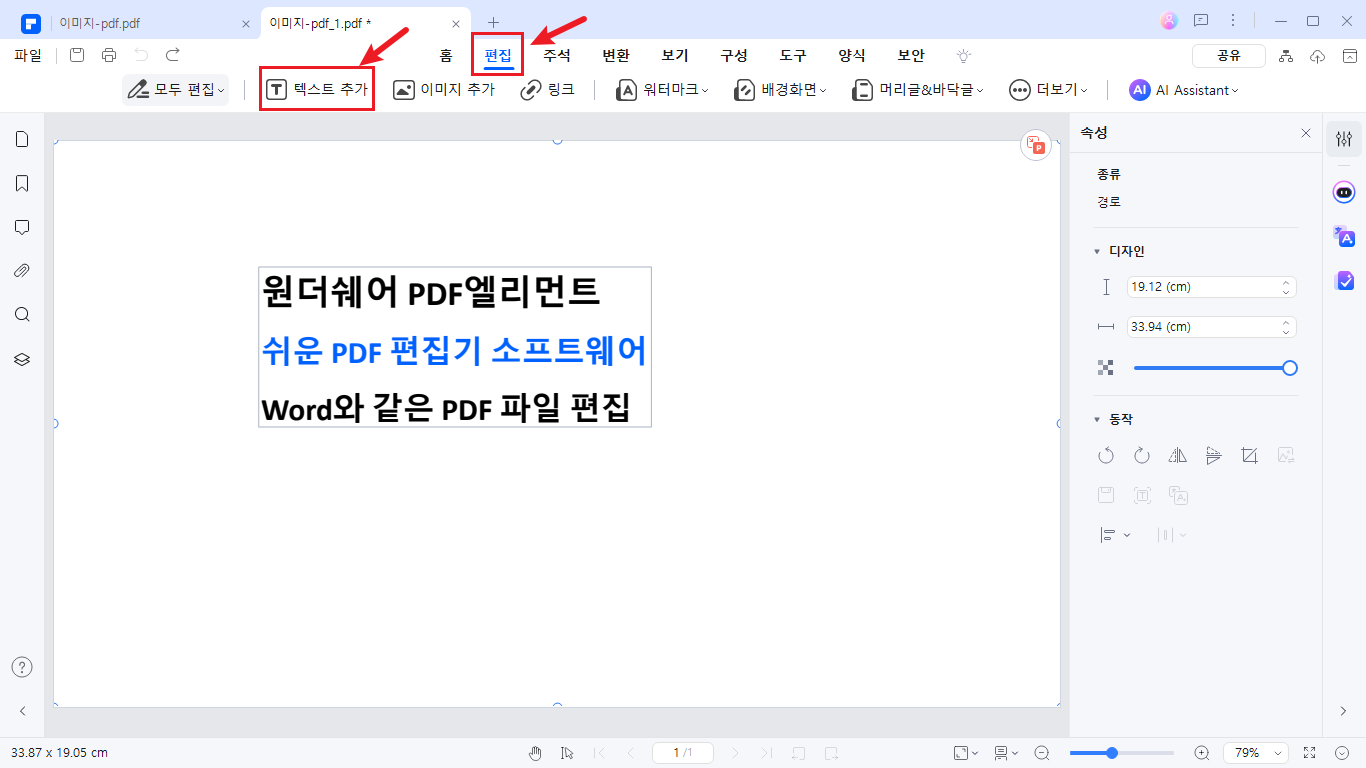Click the print icon

(109, 55)
